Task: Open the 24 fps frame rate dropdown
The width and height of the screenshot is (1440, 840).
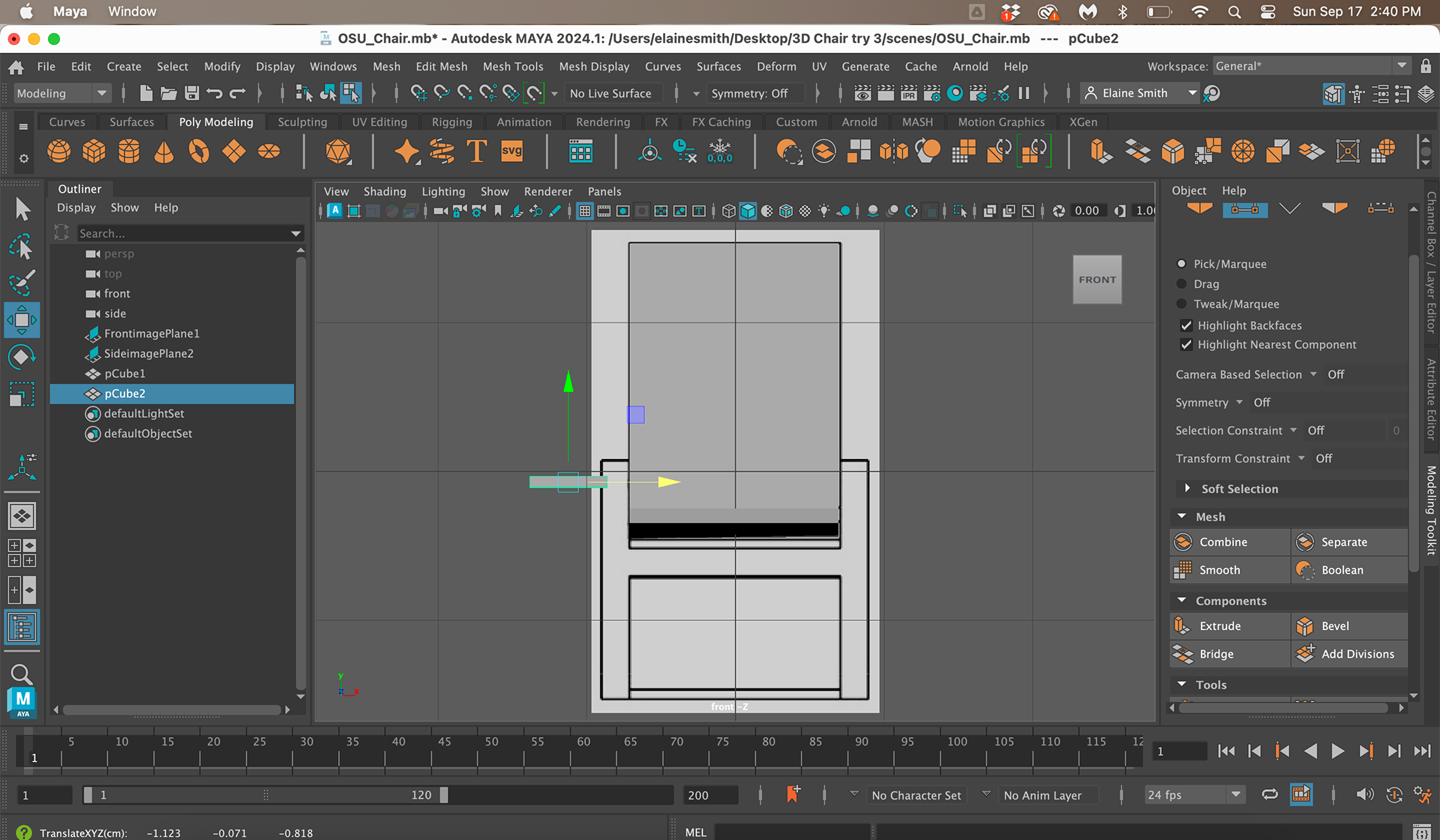Action: tap(1195, 795)
